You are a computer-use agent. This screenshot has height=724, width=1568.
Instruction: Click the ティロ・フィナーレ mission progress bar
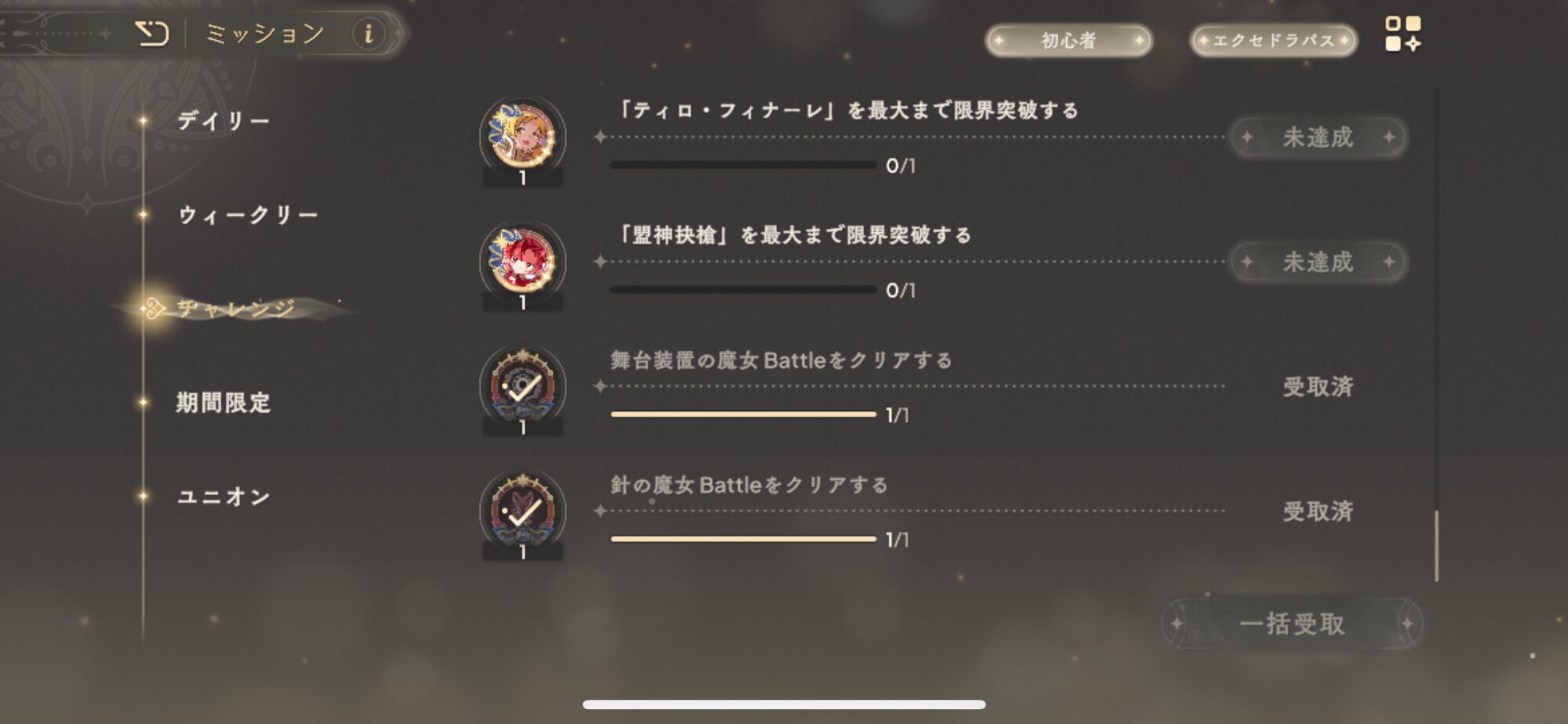tap(743, 165)
